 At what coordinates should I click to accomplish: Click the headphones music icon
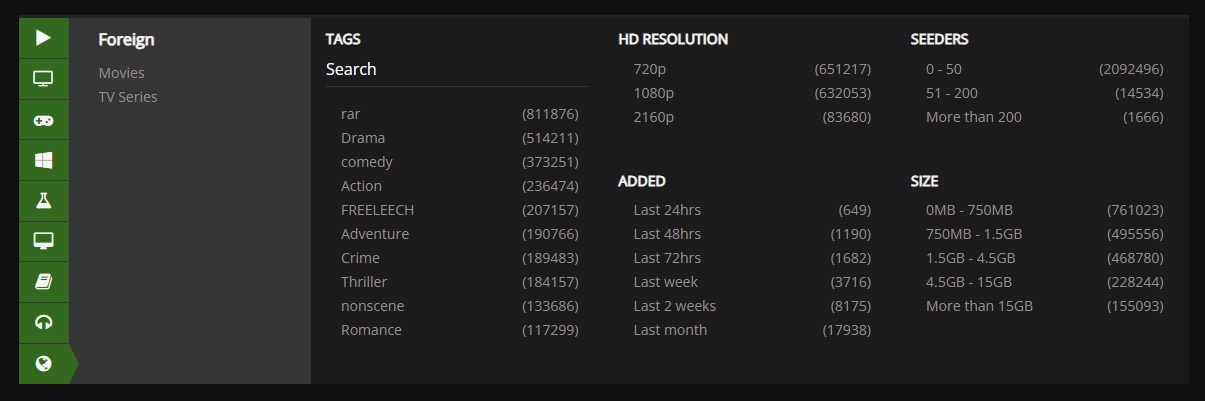point(43,322)
